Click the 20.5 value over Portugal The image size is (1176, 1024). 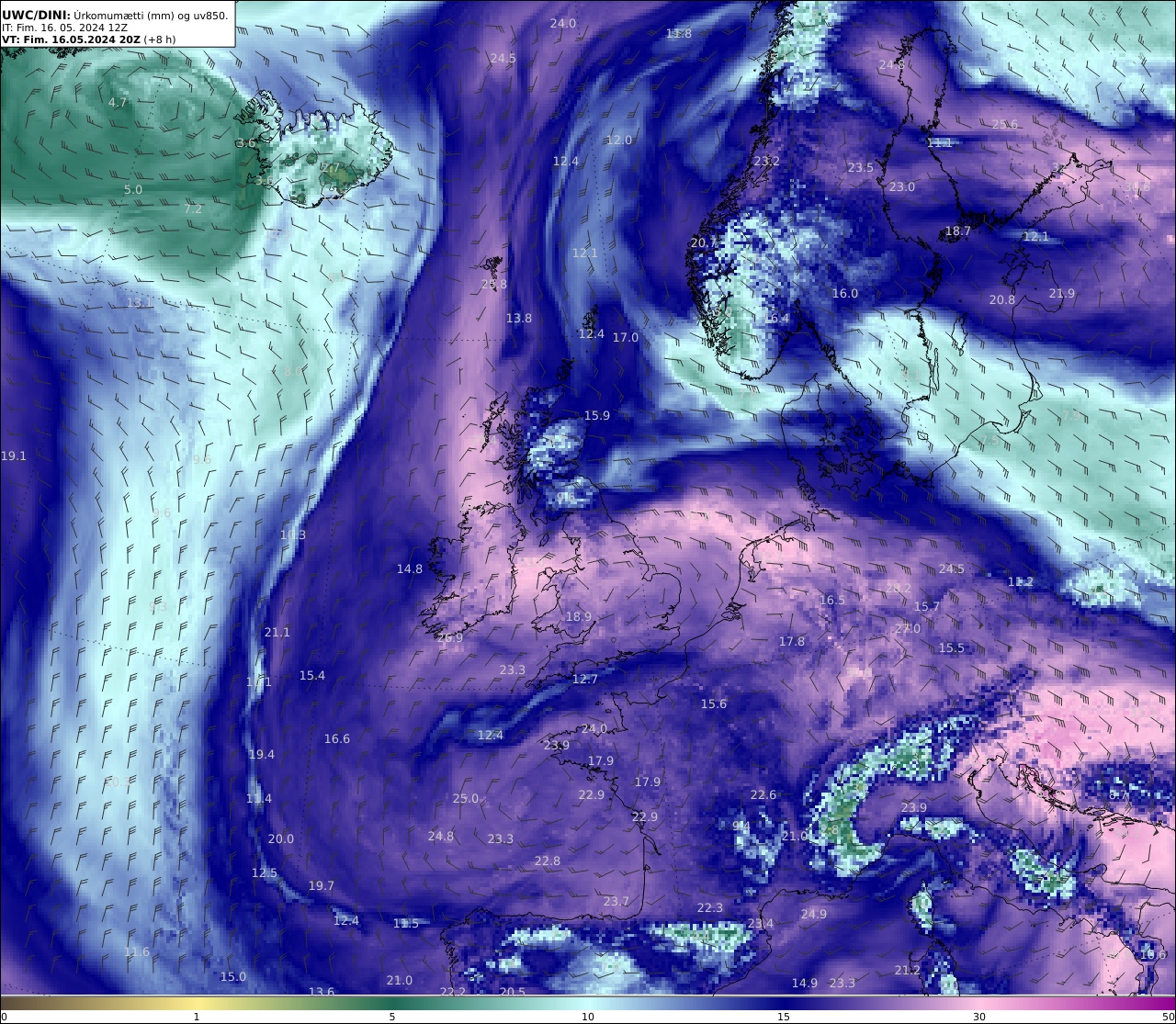513,992
